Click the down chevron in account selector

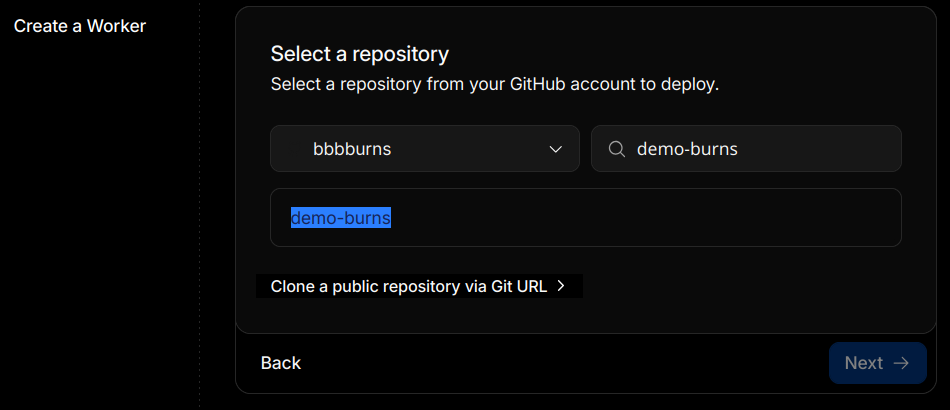556,149
